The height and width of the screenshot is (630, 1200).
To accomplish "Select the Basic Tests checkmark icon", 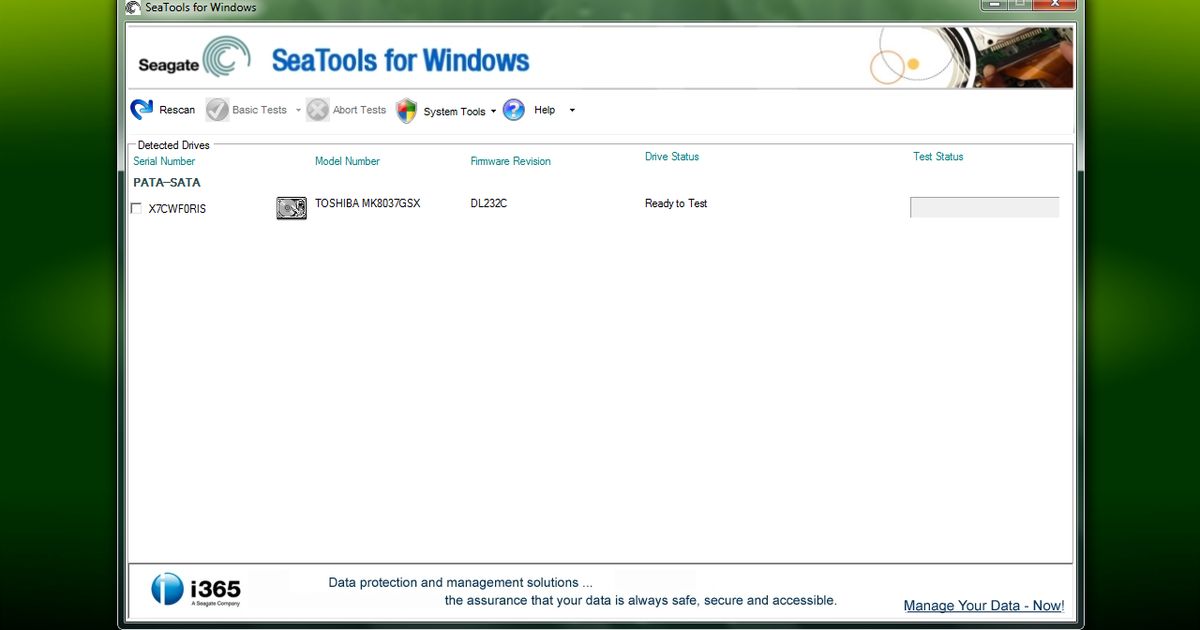I will (x=216, y=110).
